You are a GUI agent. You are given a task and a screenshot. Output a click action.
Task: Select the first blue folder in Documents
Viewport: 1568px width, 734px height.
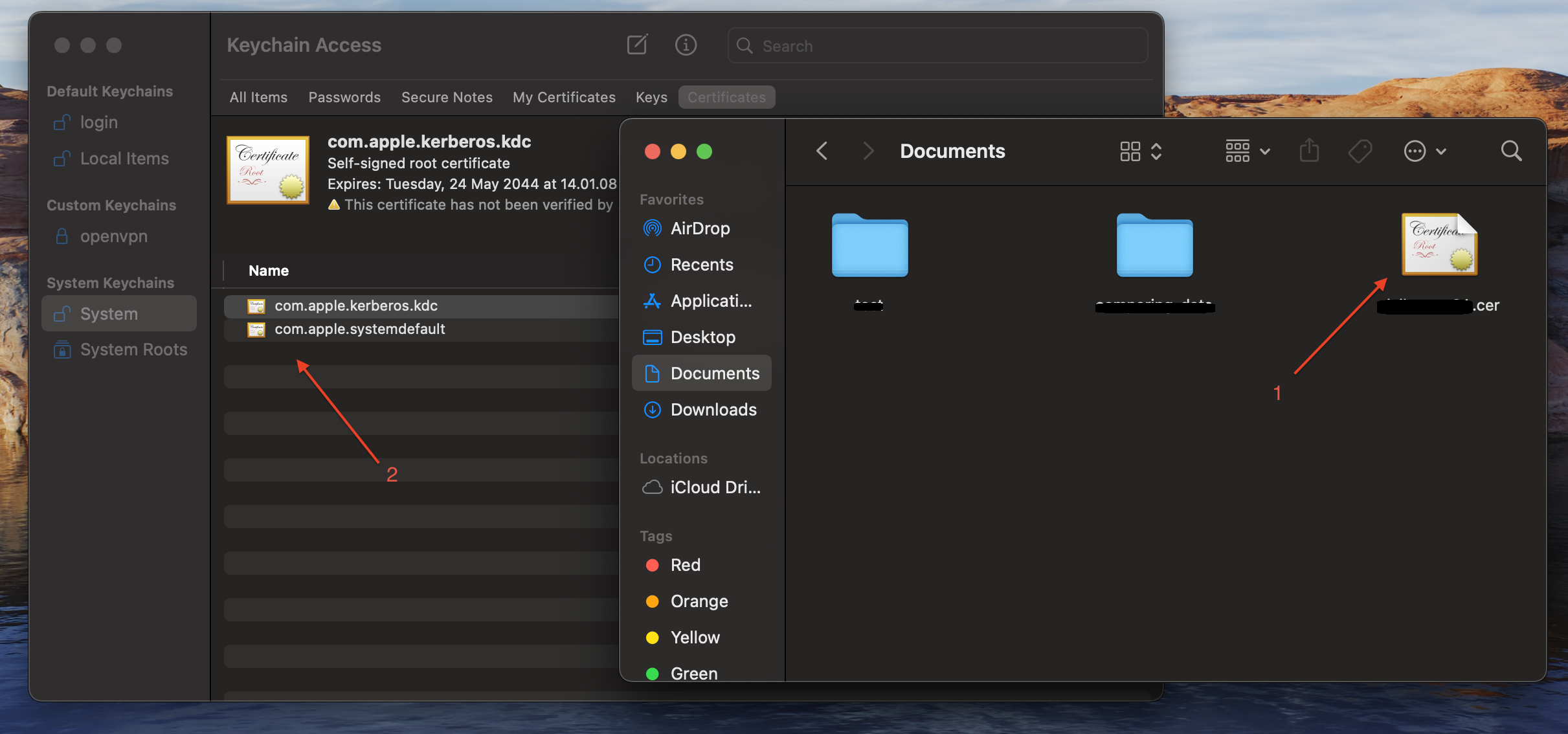pos(869,245)
